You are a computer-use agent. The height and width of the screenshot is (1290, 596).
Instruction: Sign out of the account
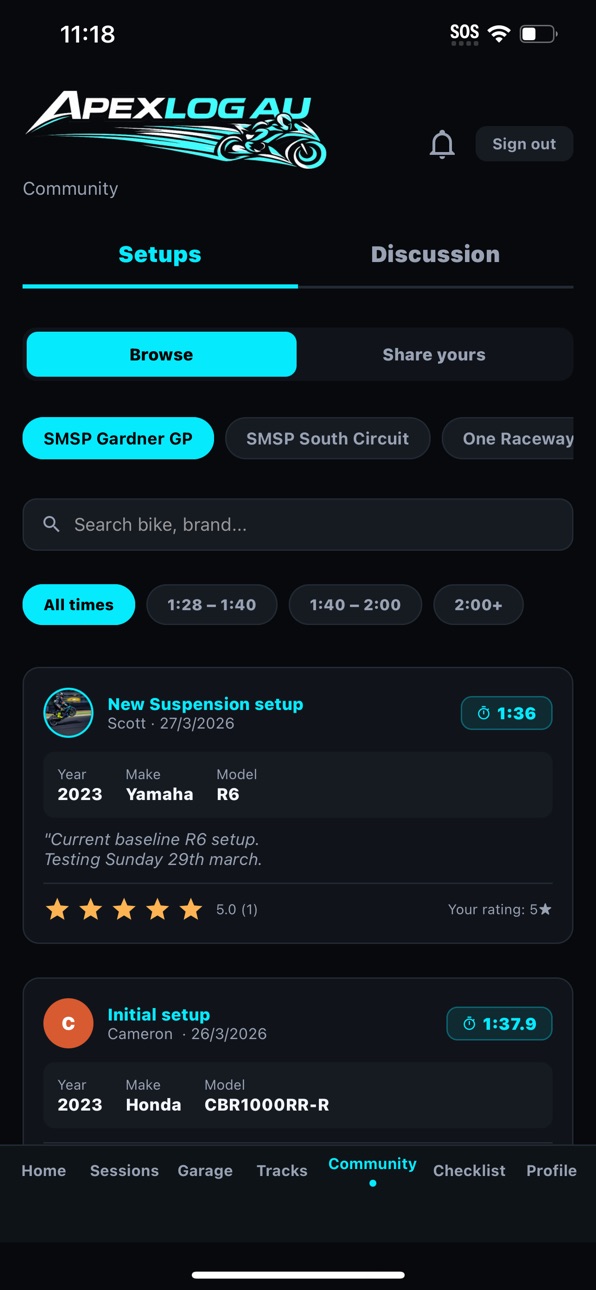click(x=524, y=144)
